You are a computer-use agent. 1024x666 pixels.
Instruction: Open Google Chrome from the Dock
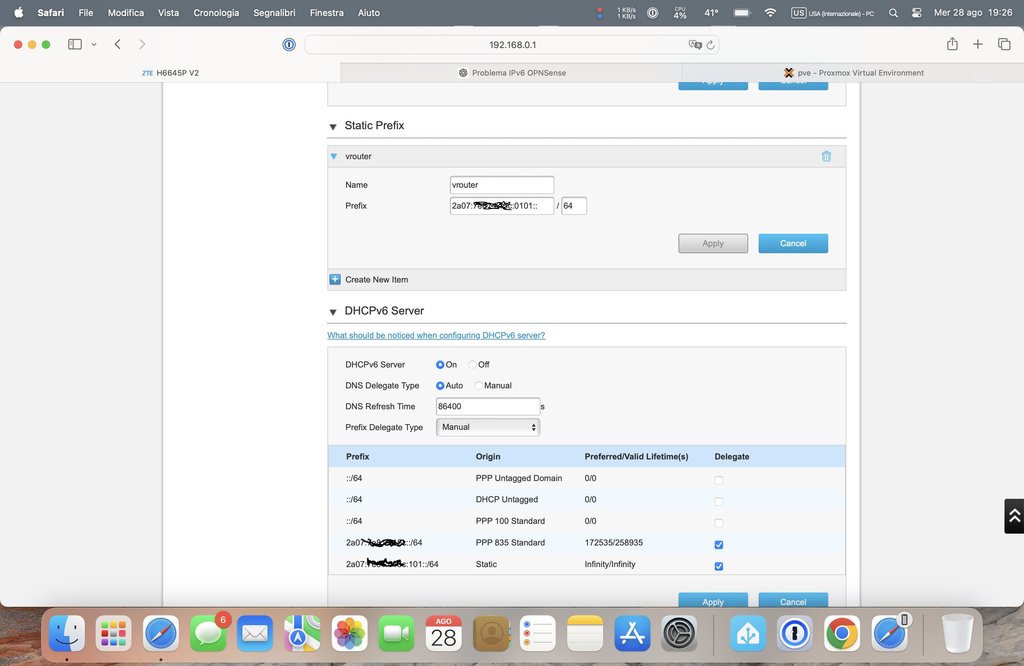click(x=842, y=633)
